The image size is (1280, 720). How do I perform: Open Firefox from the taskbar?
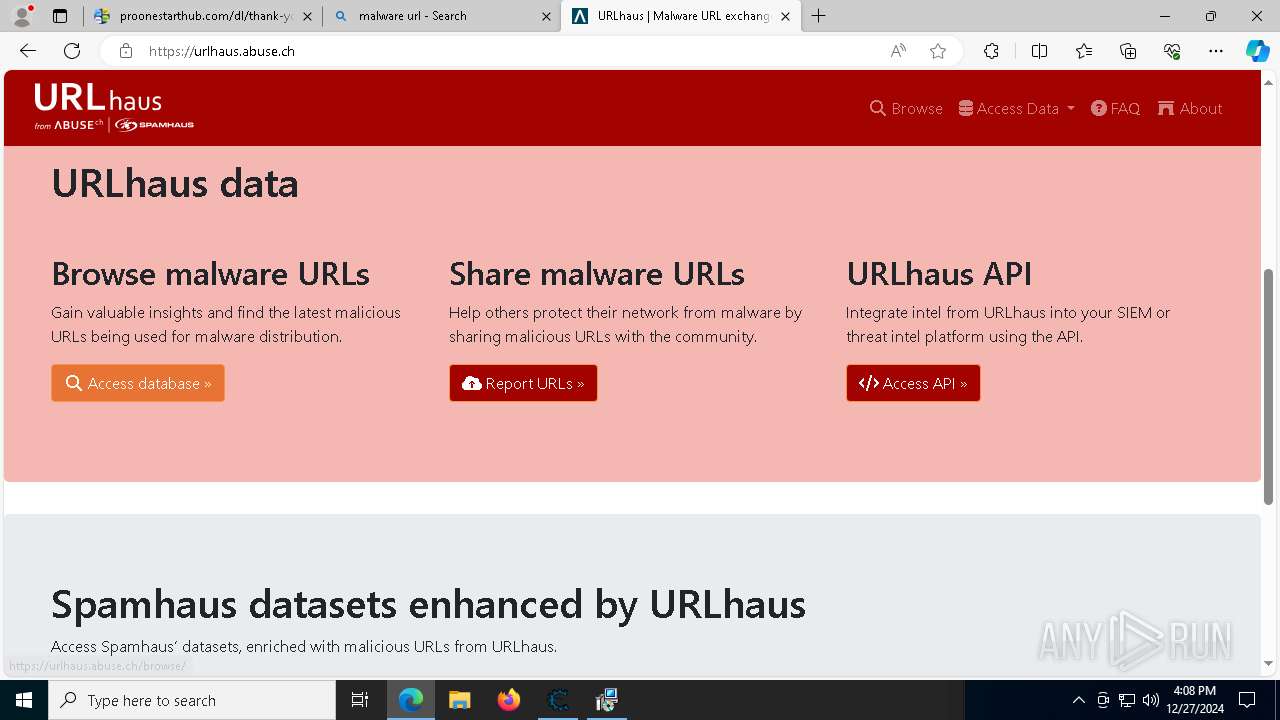pyautogui.click(x=509, y=700)
